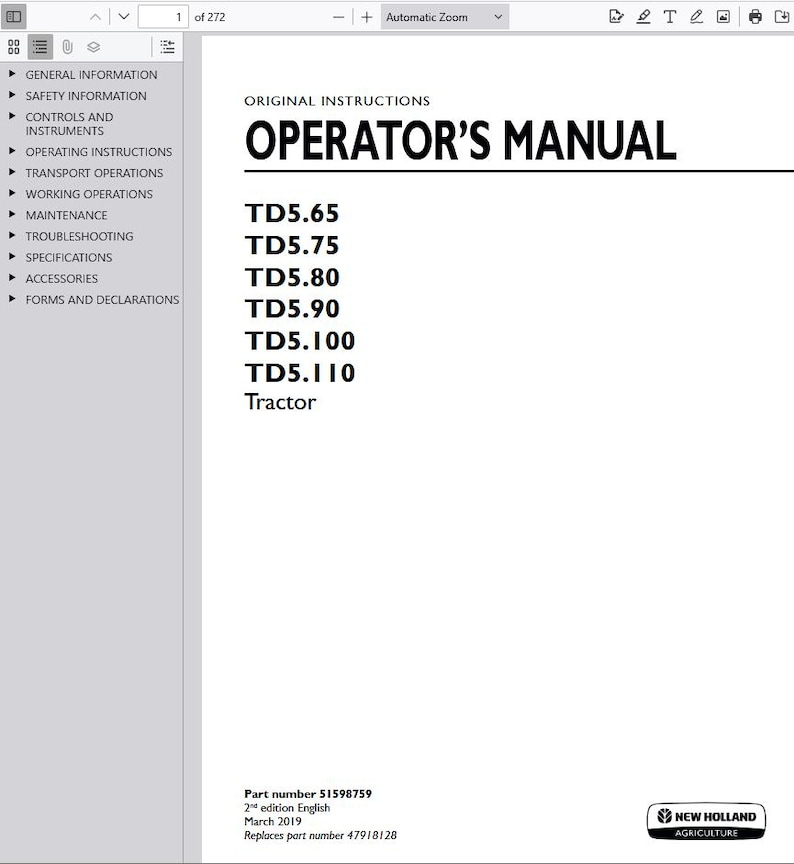Select the draw pencil tool
The width and height of the screenshot is (794, 864).
coord(696,17)
